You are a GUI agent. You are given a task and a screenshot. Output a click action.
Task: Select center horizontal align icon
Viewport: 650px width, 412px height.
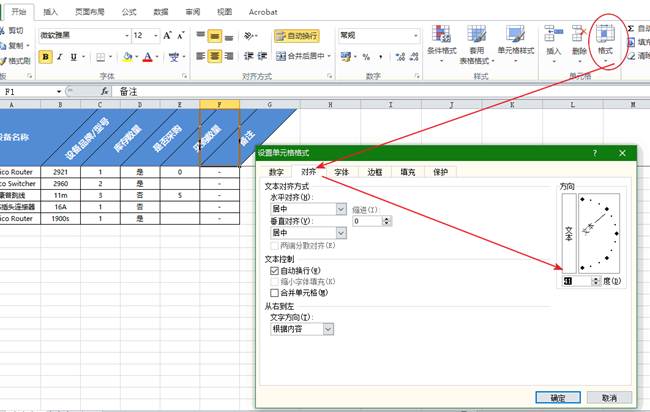pyautogui.click(x=215, y=56)
